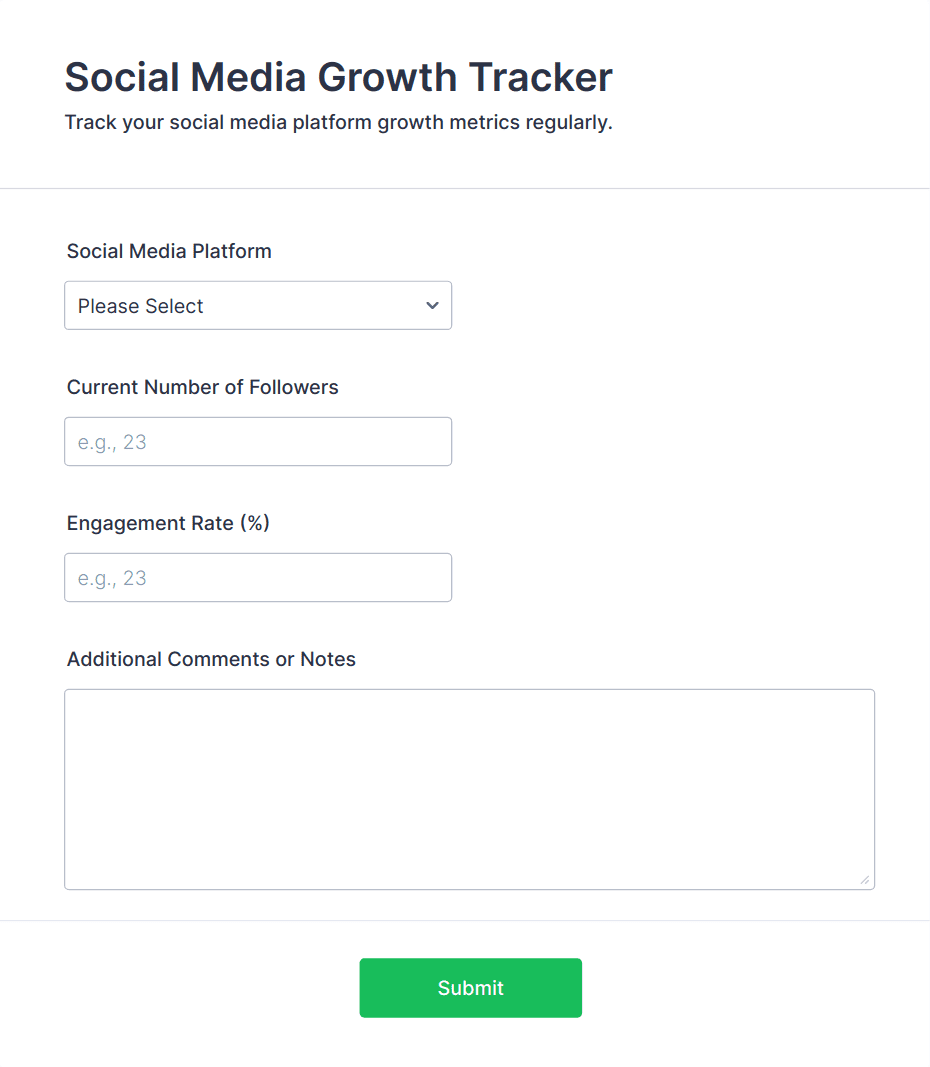Focus the Engagement Rate (%) input
The width and height of the screenshot is (930, 1067).
point(257,578)
